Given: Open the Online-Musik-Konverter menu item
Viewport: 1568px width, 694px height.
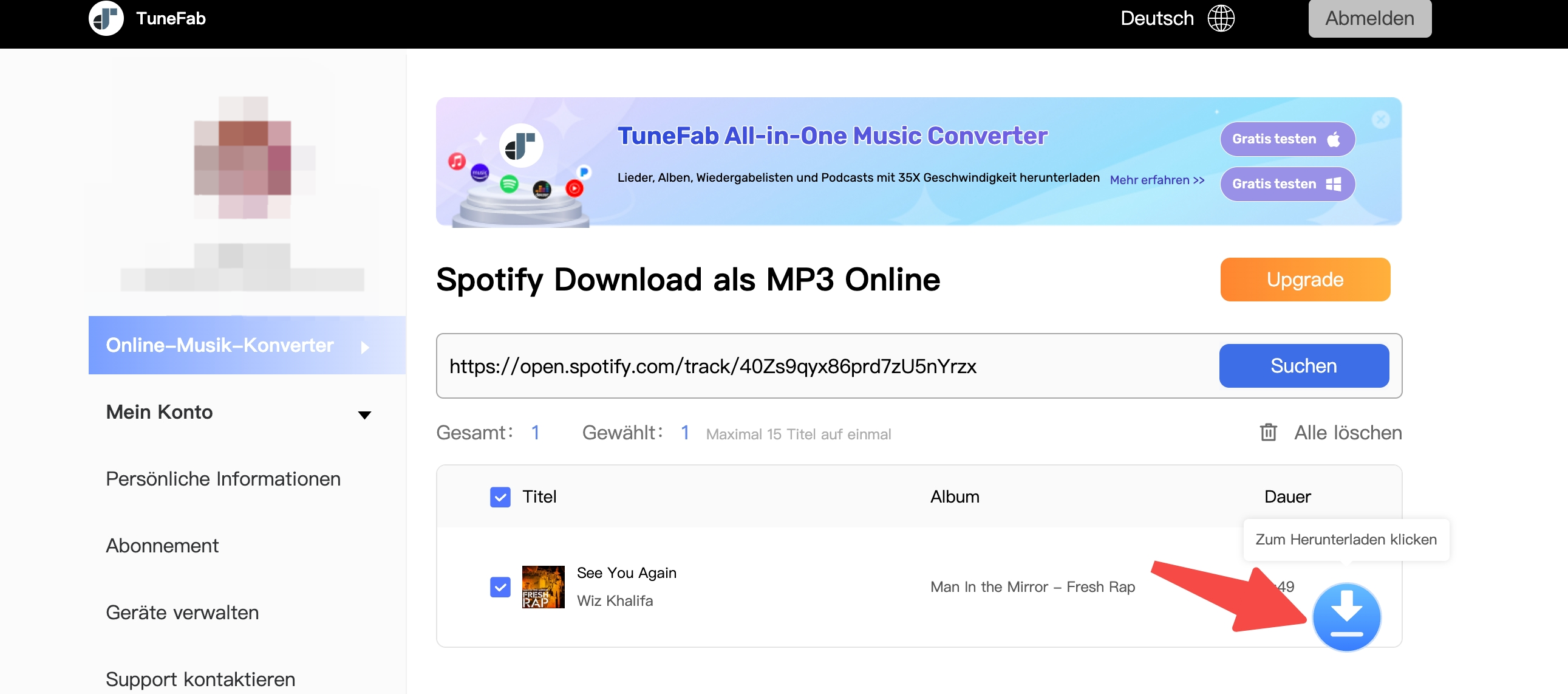Looking at the screenshot, I should [x=247, y=345].
